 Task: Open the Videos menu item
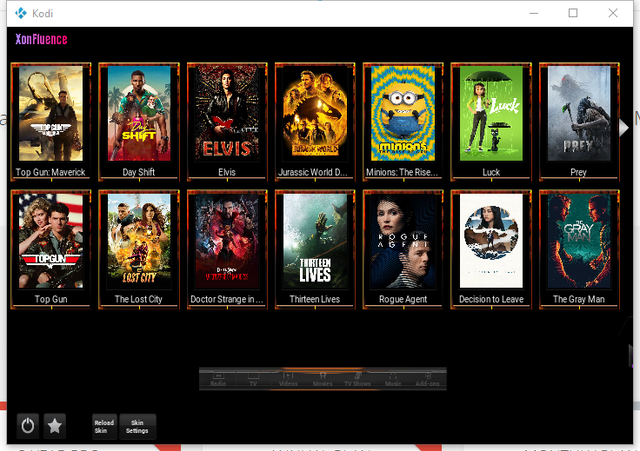point(288,379)
